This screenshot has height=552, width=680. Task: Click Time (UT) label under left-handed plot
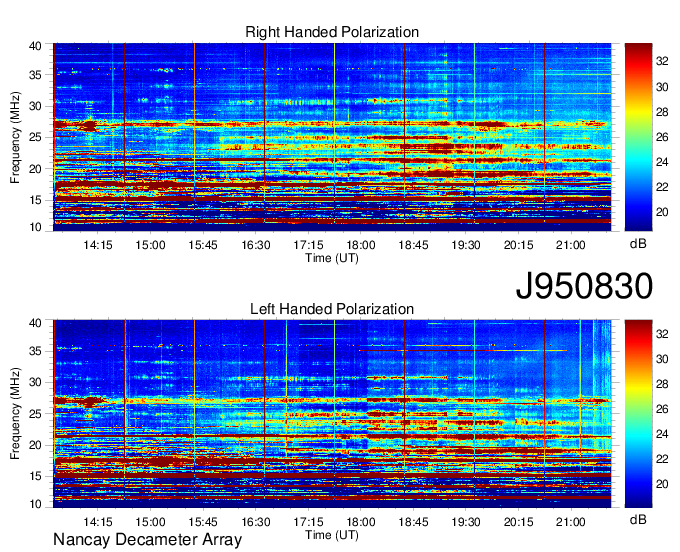pyautogui.click(x=332, y=535)
